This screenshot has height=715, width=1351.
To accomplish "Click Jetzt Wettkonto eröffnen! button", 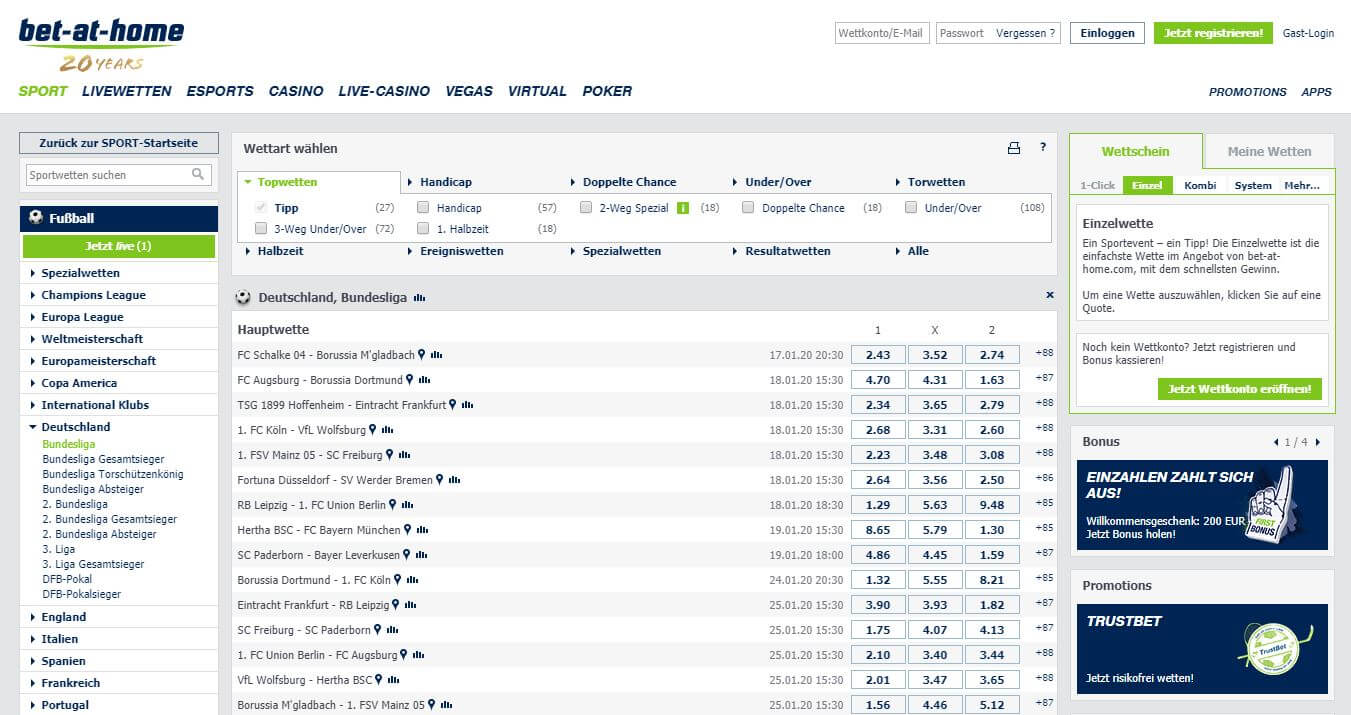I will tap(1240, 389).
